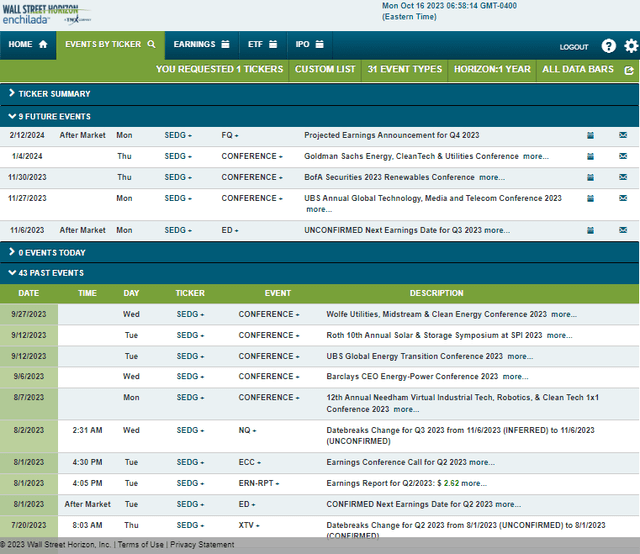Open the ETF tab
The image size is (640, 554).
tap(262, 44)
